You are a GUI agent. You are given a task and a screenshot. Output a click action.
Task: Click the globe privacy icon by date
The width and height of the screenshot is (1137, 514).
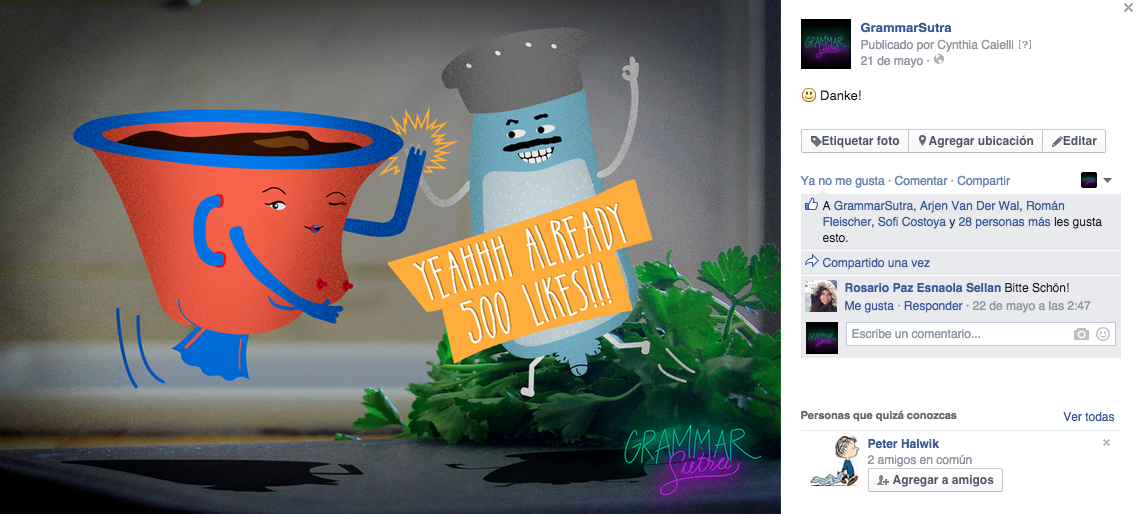[x=939, y=60]
